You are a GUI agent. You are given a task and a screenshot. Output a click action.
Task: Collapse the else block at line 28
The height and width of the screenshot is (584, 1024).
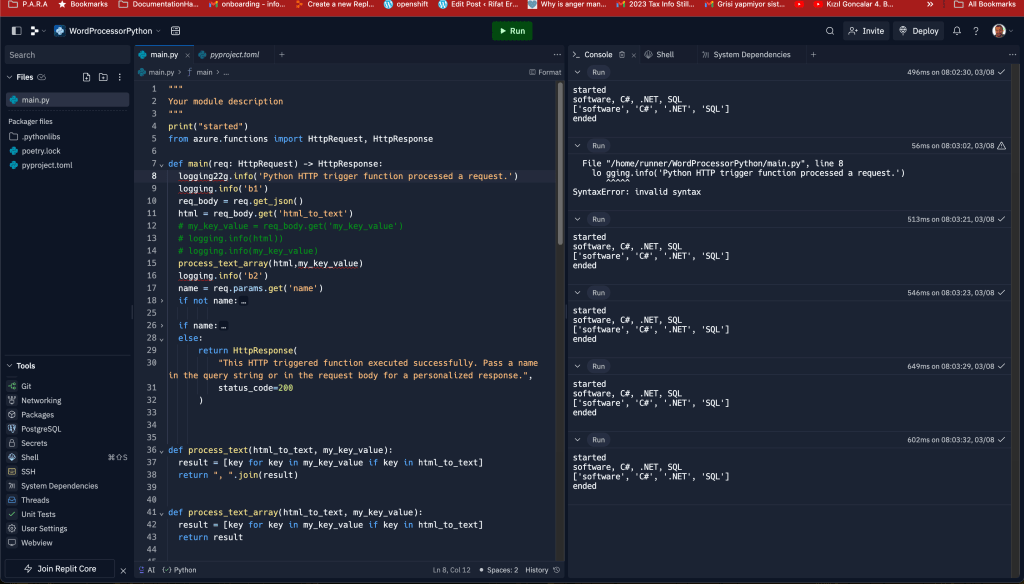162,338
